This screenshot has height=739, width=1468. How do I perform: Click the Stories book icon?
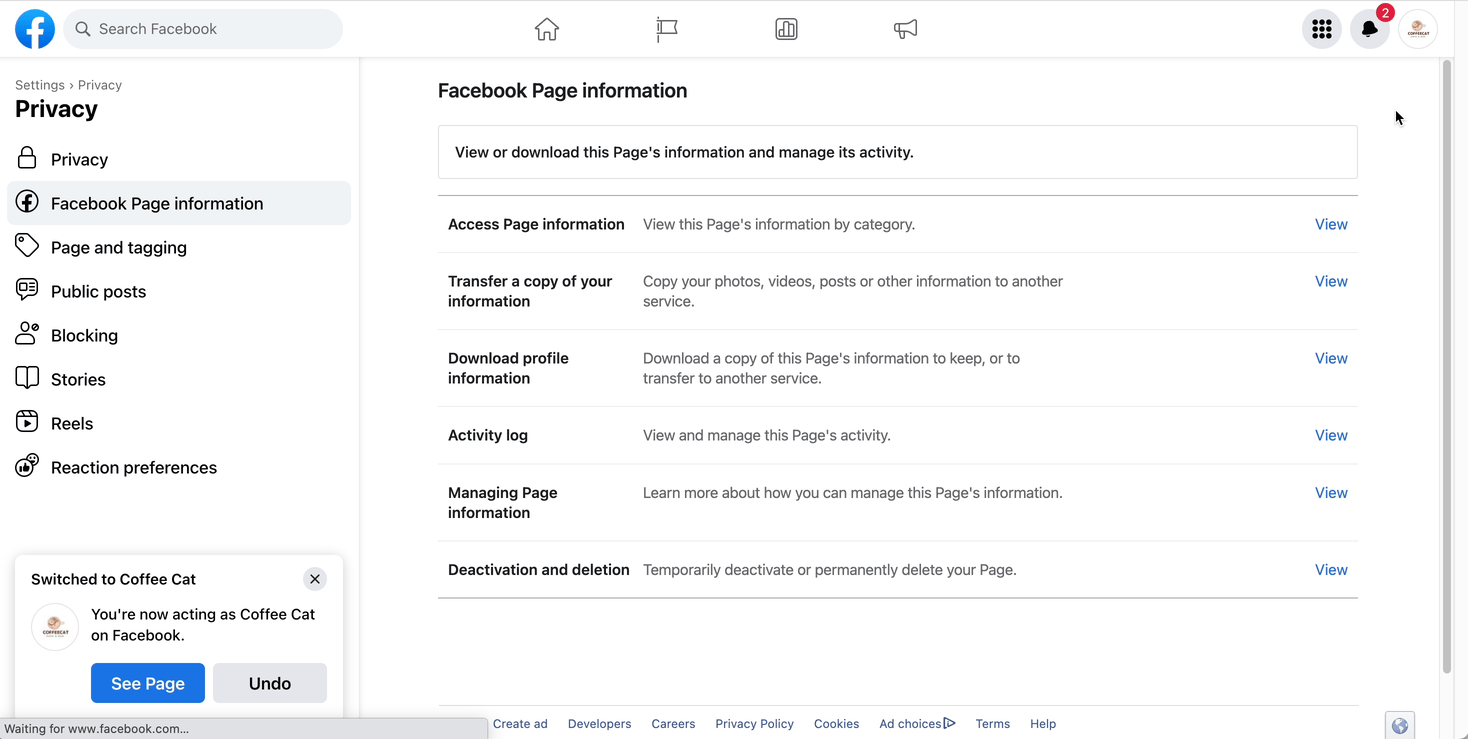[27, 378]
